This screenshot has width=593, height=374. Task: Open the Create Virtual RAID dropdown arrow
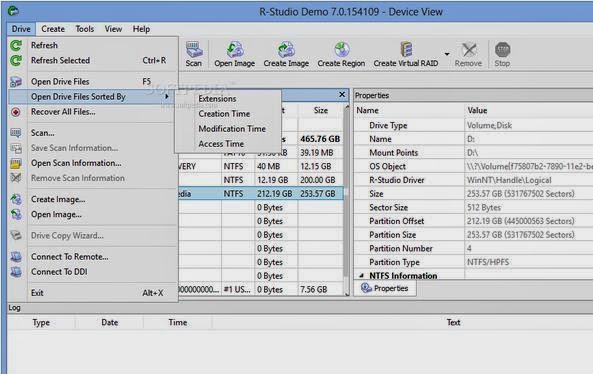(447, 54)
